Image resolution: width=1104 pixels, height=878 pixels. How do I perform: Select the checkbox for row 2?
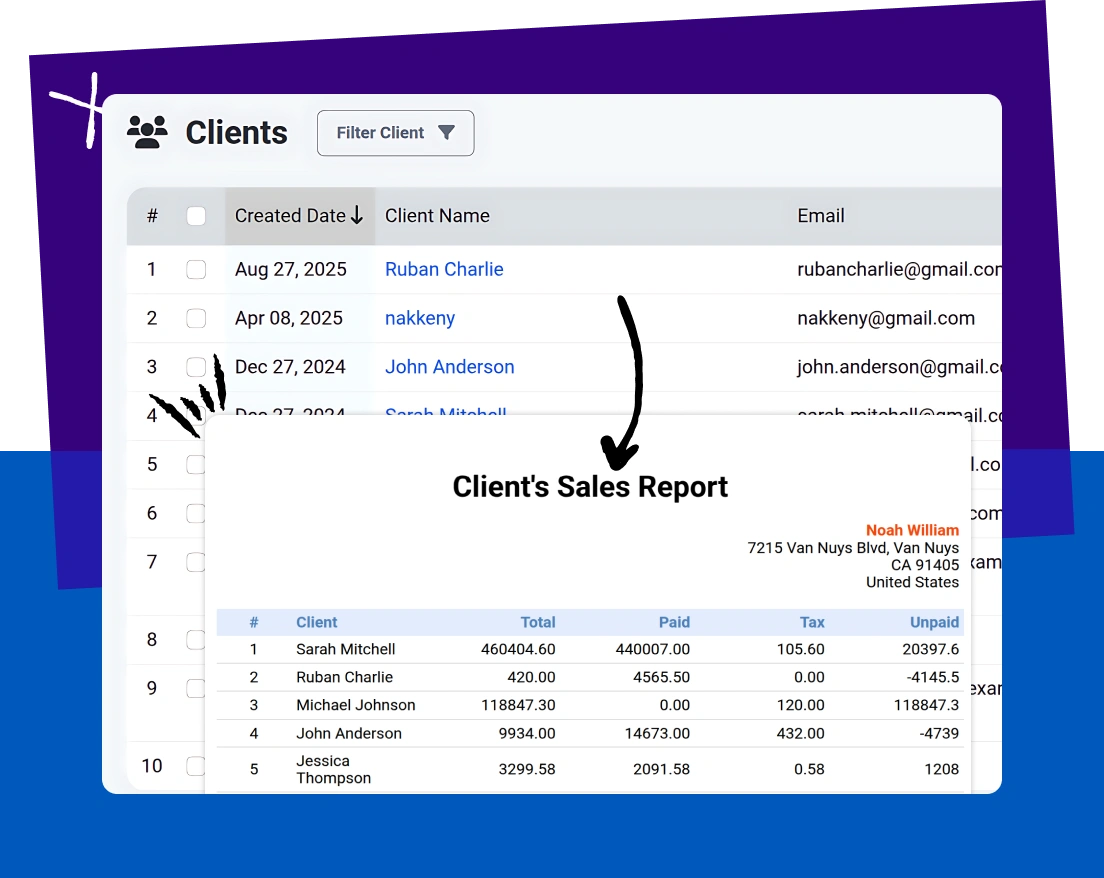click(196, 318)
